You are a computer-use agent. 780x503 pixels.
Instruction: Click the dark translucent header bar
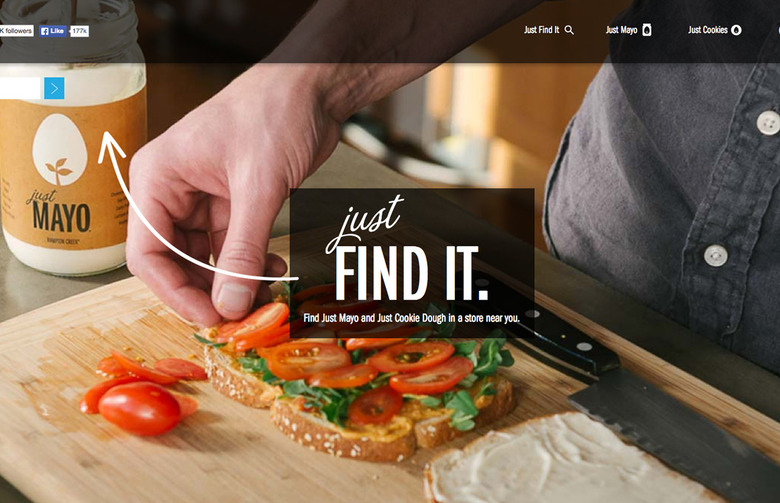pos(390,31)
